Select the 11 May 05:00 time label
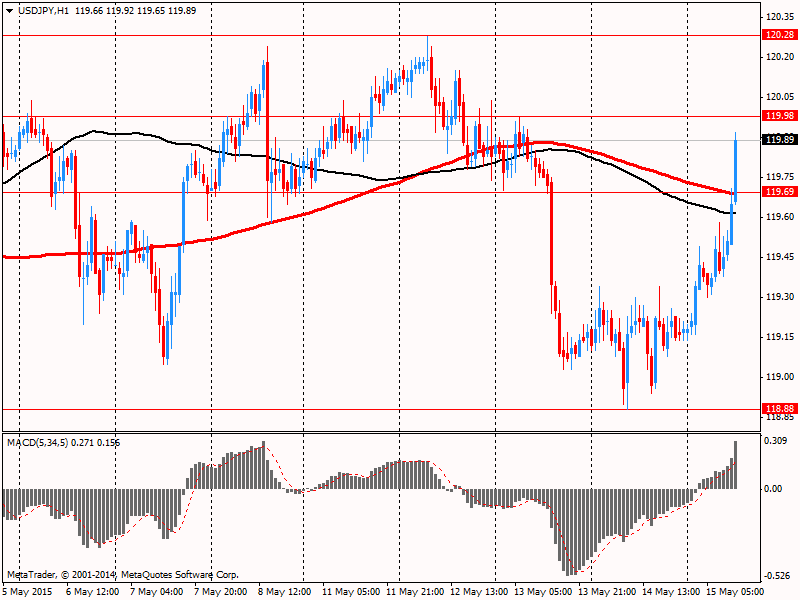Screen dimensions: 800x600 [x=351, y=592]
